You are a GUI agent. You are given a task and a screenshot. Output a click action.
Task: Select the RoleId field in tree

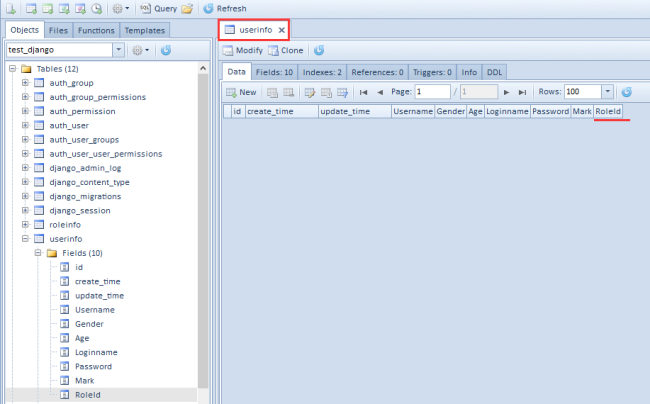(87, 395)
